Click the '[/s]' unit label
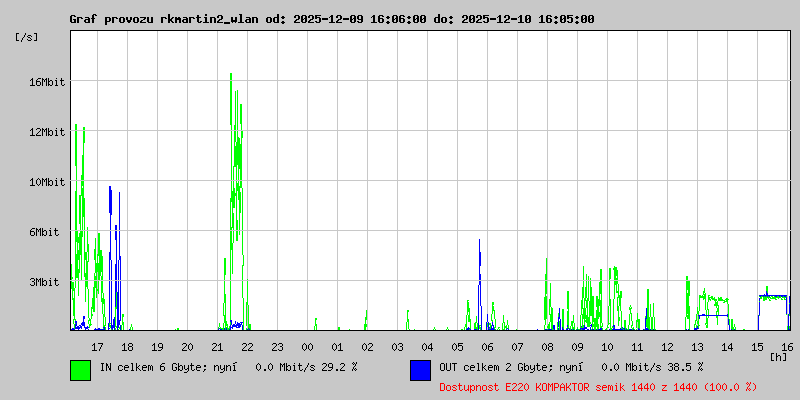The image size is (800, 400). (x=27, y=37)
